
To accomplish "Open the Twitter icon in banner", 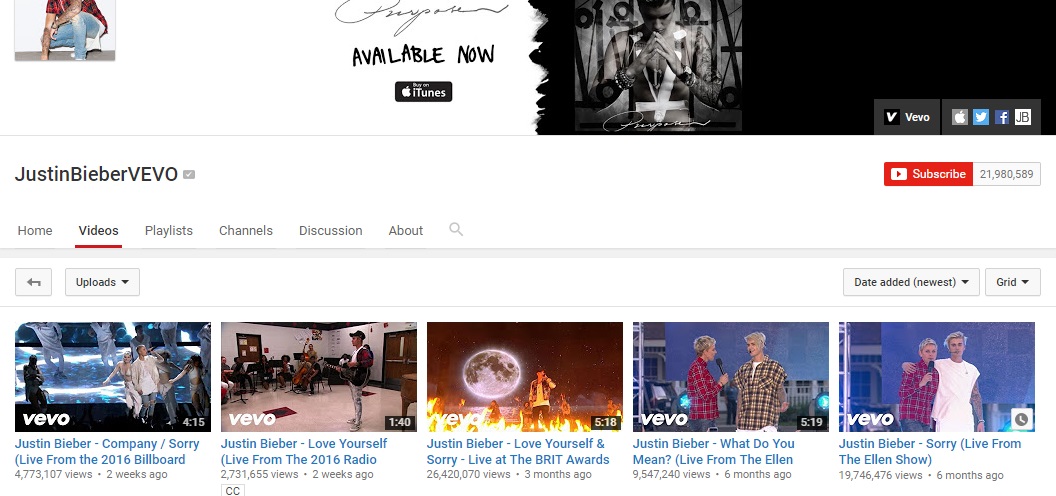I will tap(981, 117).
